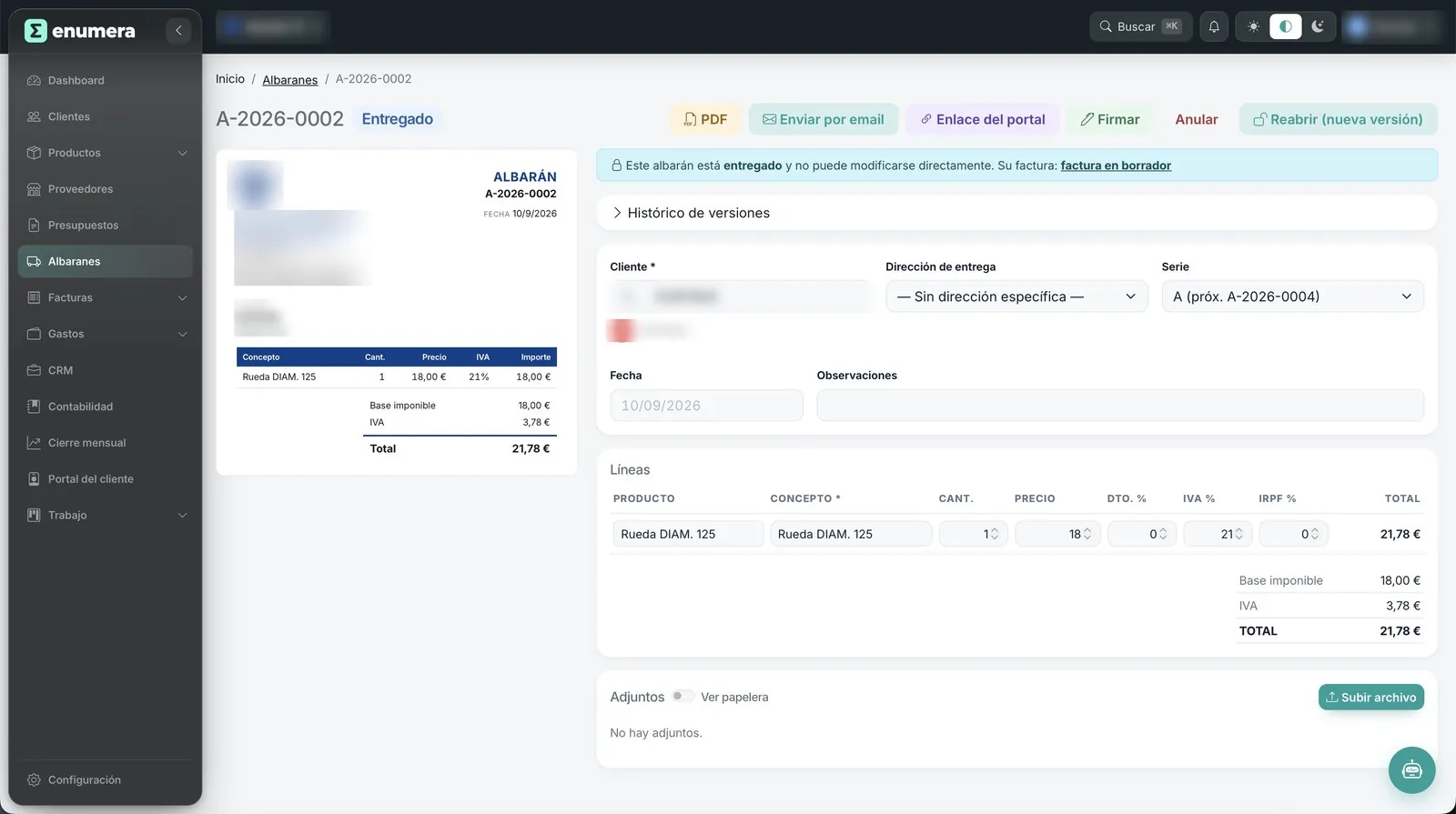This screenshot has height=814, width=1456.
Task: Click the Presupuestos document icon
Action: click(34, 226)
